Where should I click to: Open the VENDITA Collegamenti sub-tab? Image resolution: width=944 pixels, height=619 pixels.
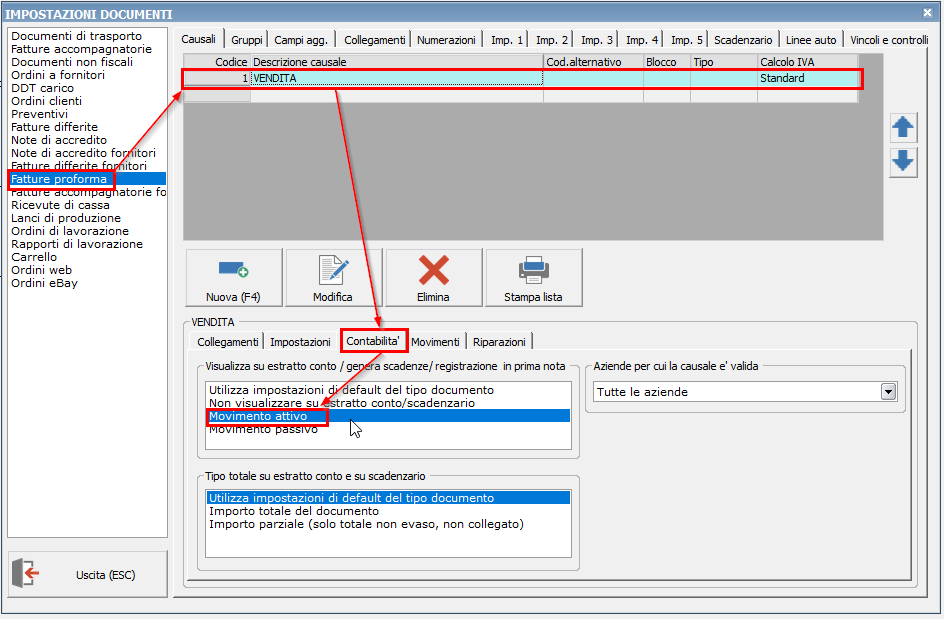point(228,342)
